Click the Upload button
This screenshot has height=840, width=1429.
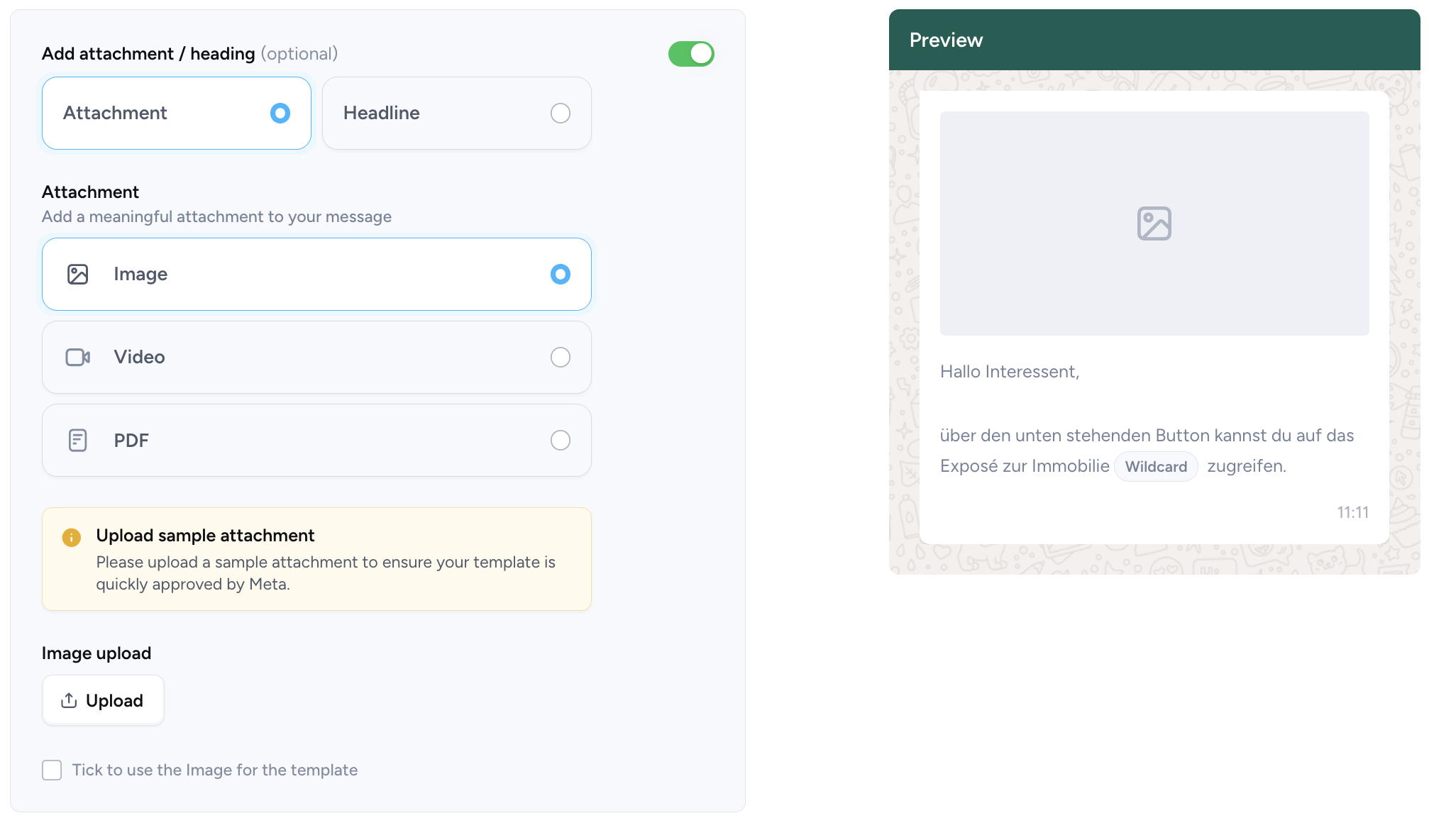[103, 700]
